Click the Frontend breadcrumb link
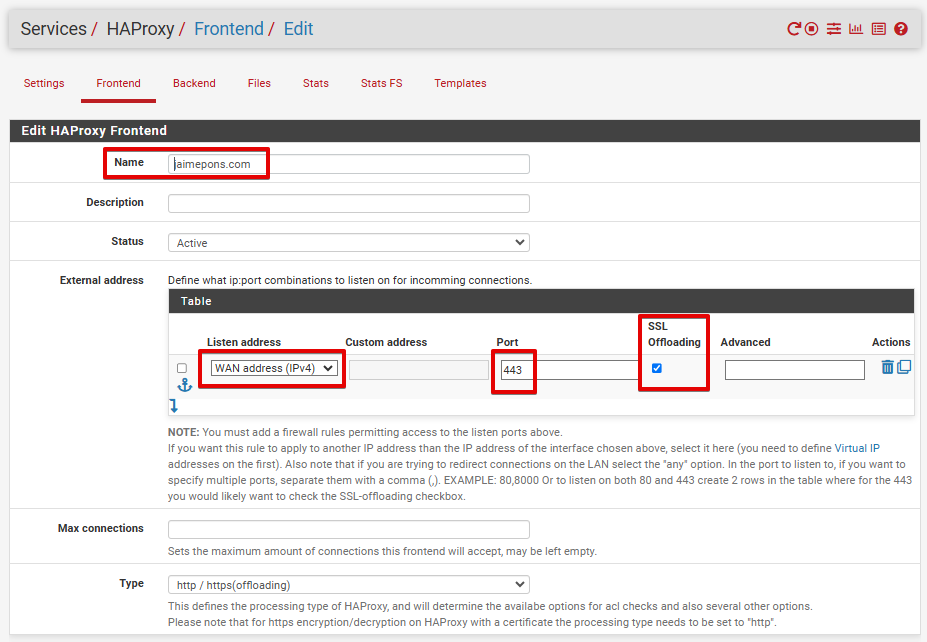 click(x=229, y=29)
